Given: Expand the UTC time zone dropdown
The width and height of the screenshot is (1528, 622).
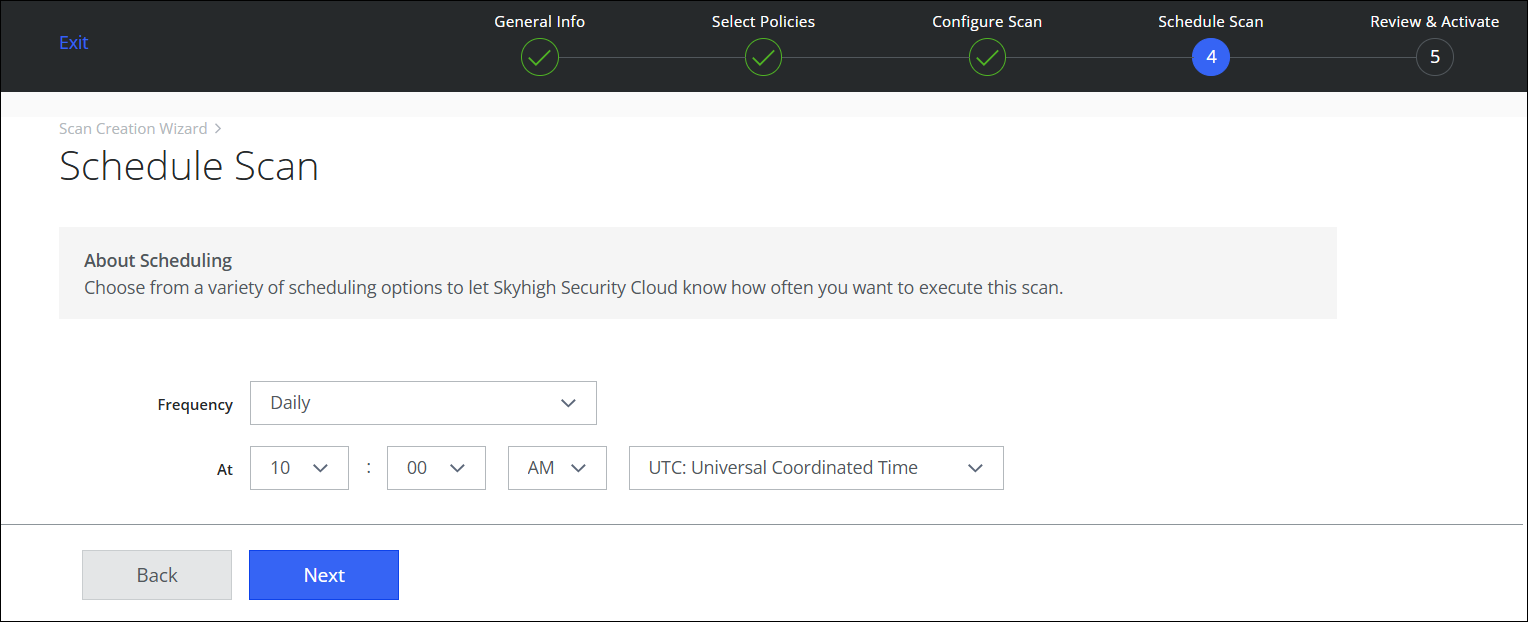Looking at the screenshot, I should pos(815,468).
